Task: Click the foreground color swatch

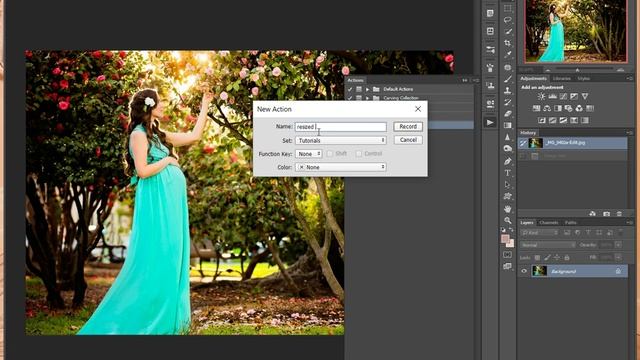Action: [x=505, y=238]
